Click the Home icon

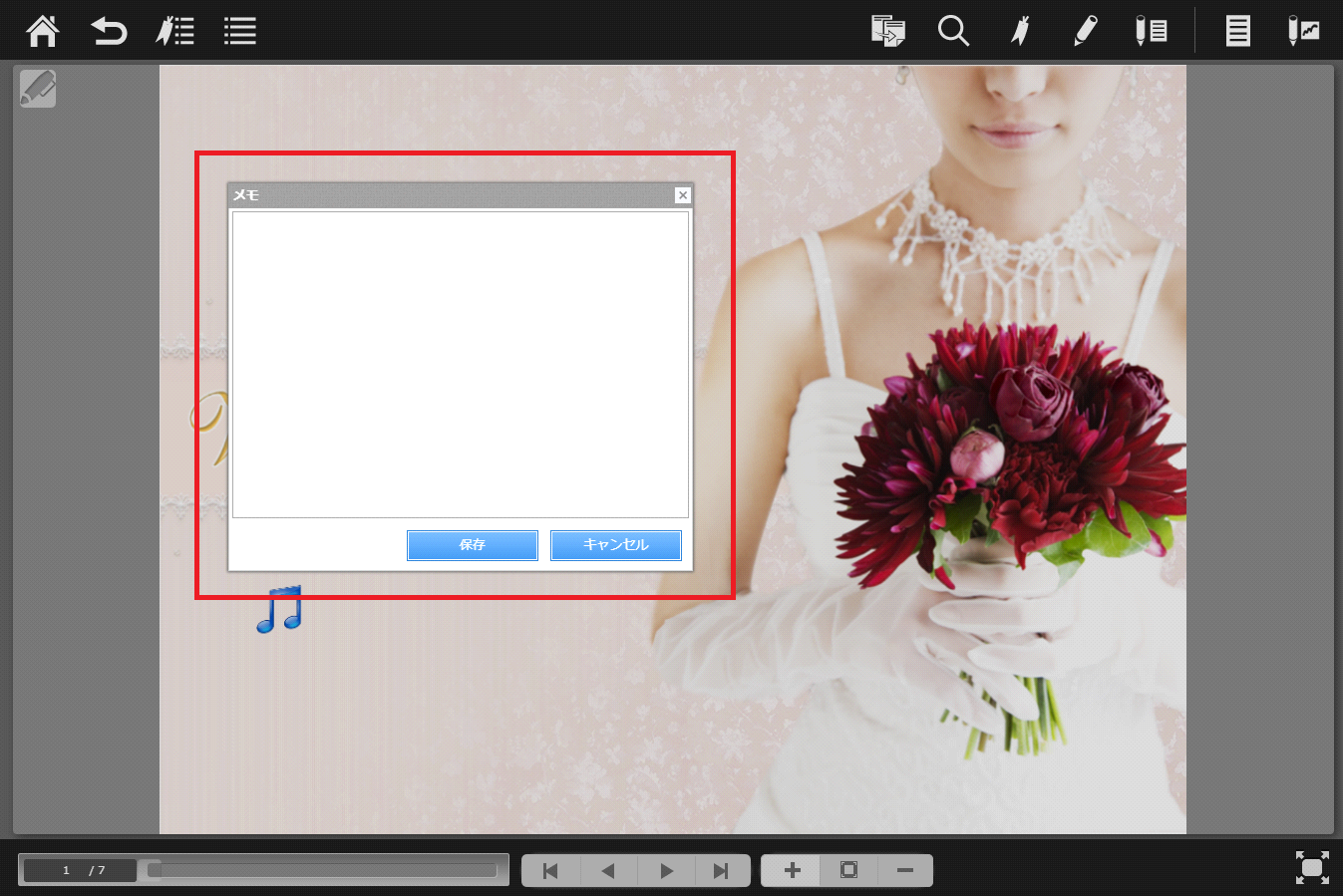click(43, 31)
